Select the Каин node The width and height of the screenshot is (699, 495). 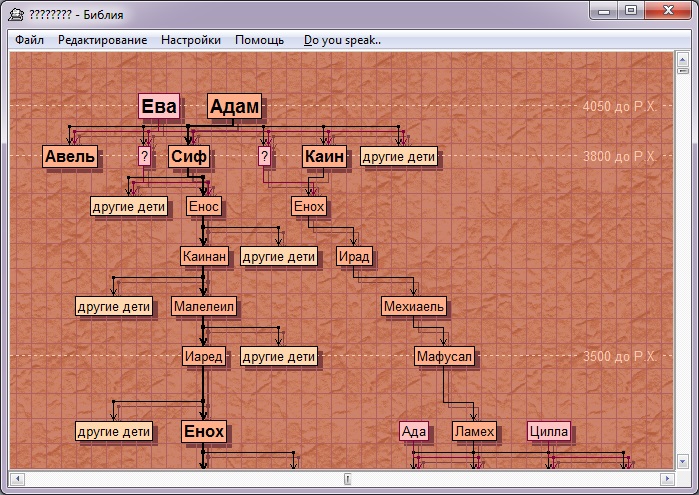[x=324, y=157]
